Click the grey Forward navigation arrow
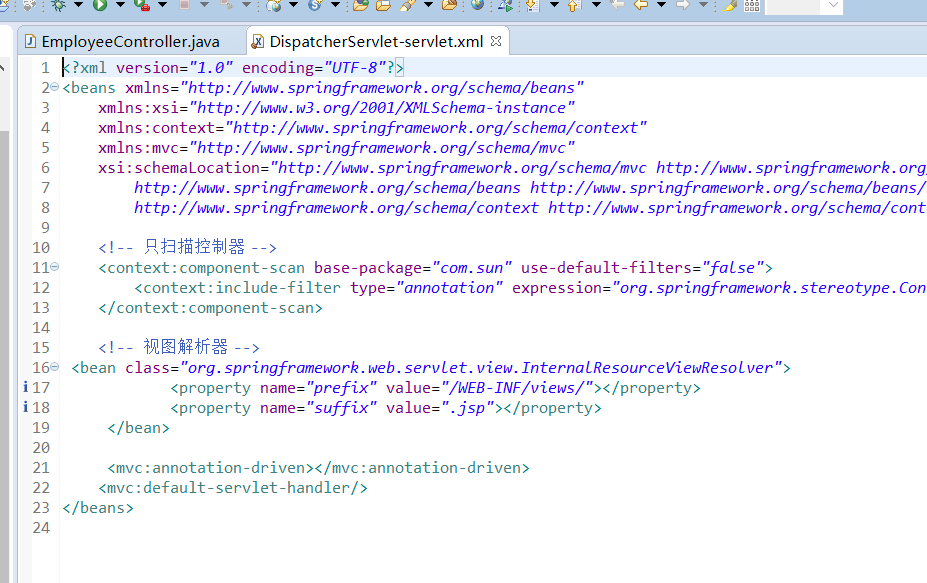Viewport: 927px width, 583px height. 682,5
